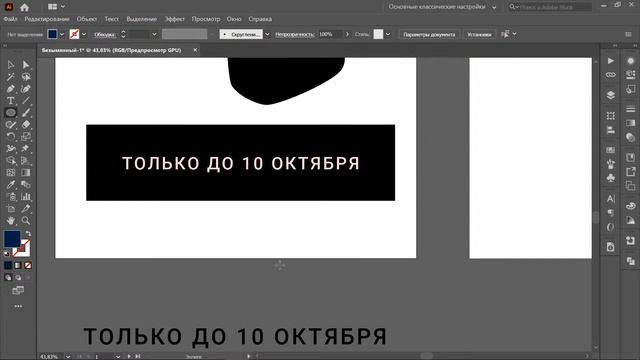Select the Mesh tool
The image size is (640, 360).
[x=11, y=173]
